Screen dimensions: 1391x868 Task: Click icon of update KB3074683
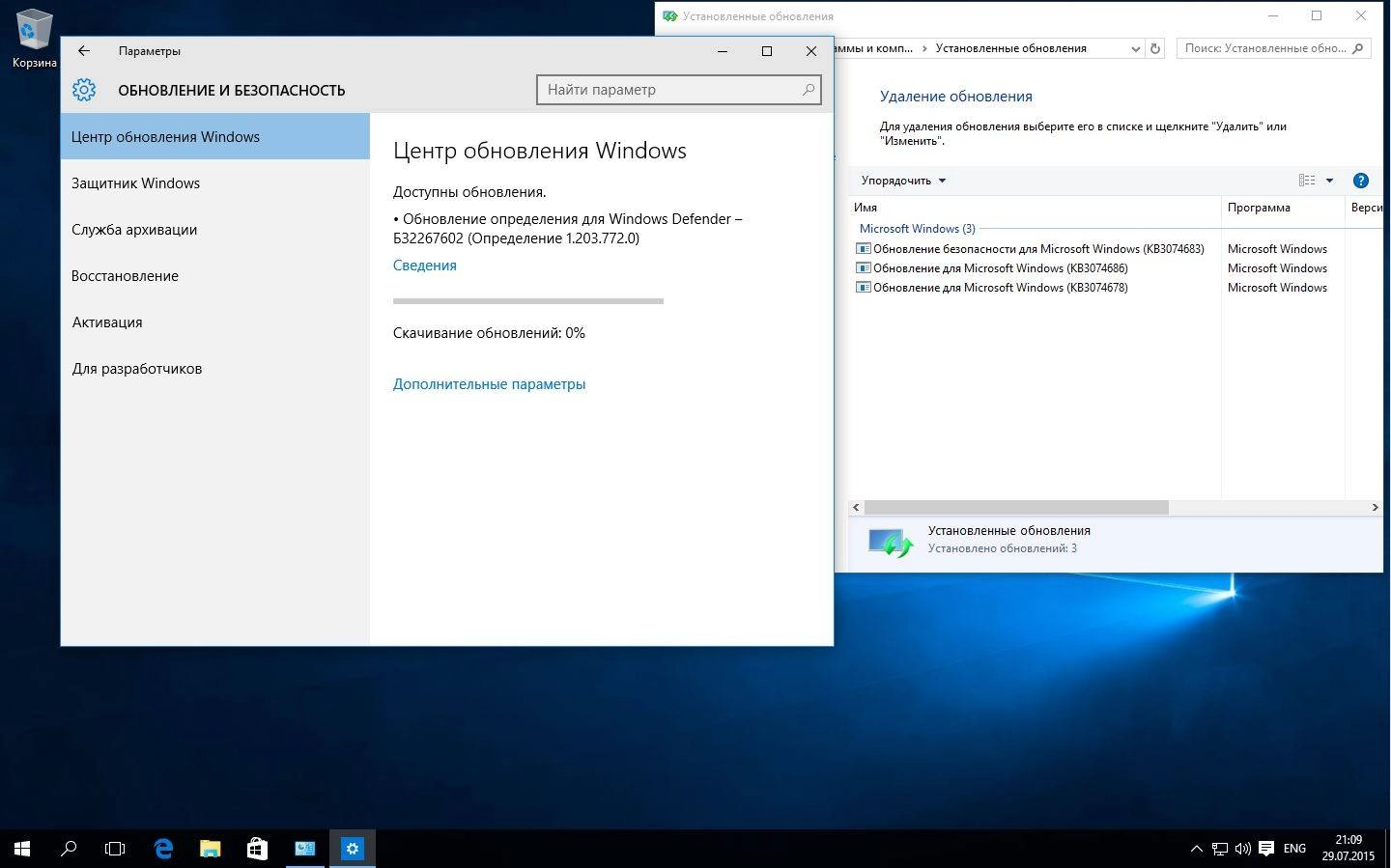coord(864,249)
